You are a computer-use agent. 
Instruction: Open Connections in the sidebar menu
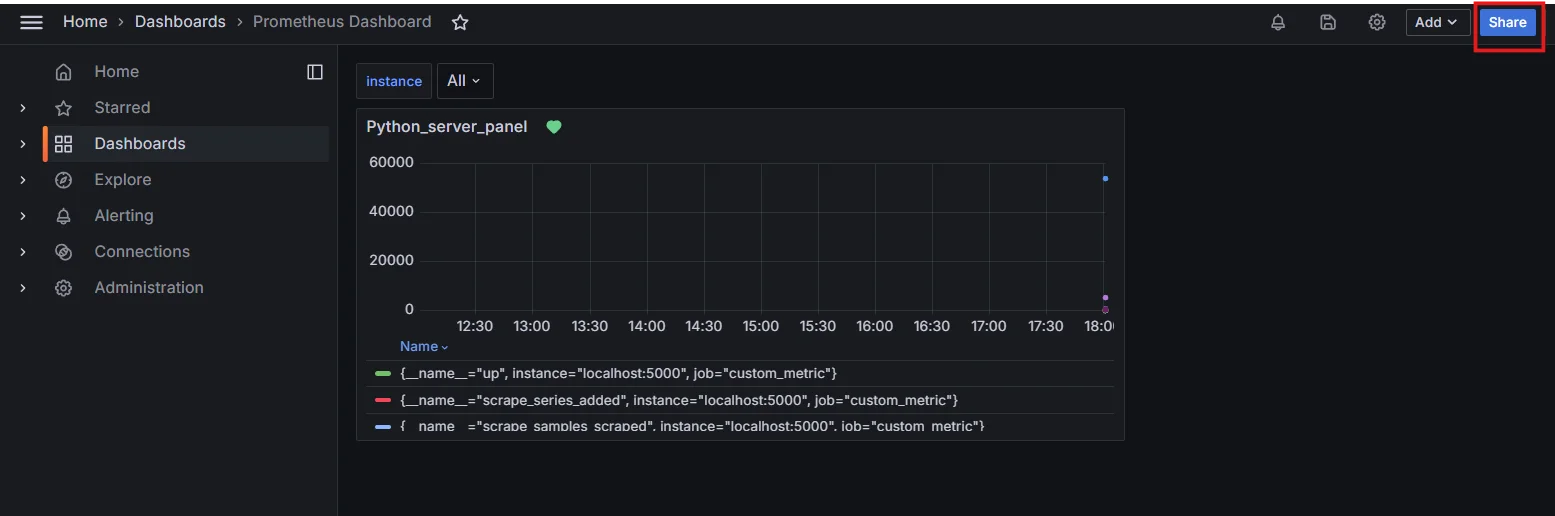click(x=142, y=252)
